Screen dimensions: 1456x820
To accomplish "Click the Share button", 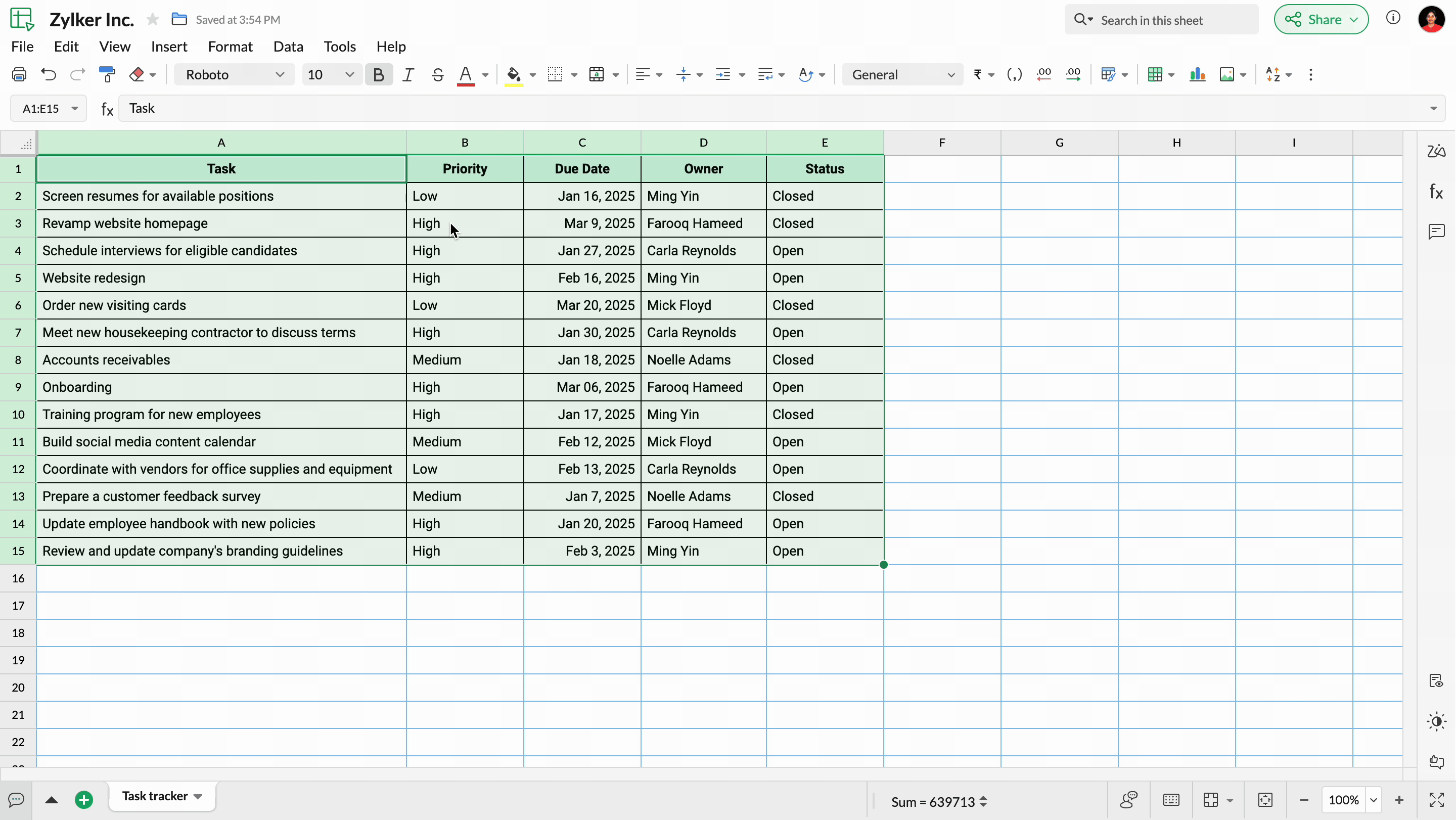I will pyautogui.click(x=1320, y=20).
